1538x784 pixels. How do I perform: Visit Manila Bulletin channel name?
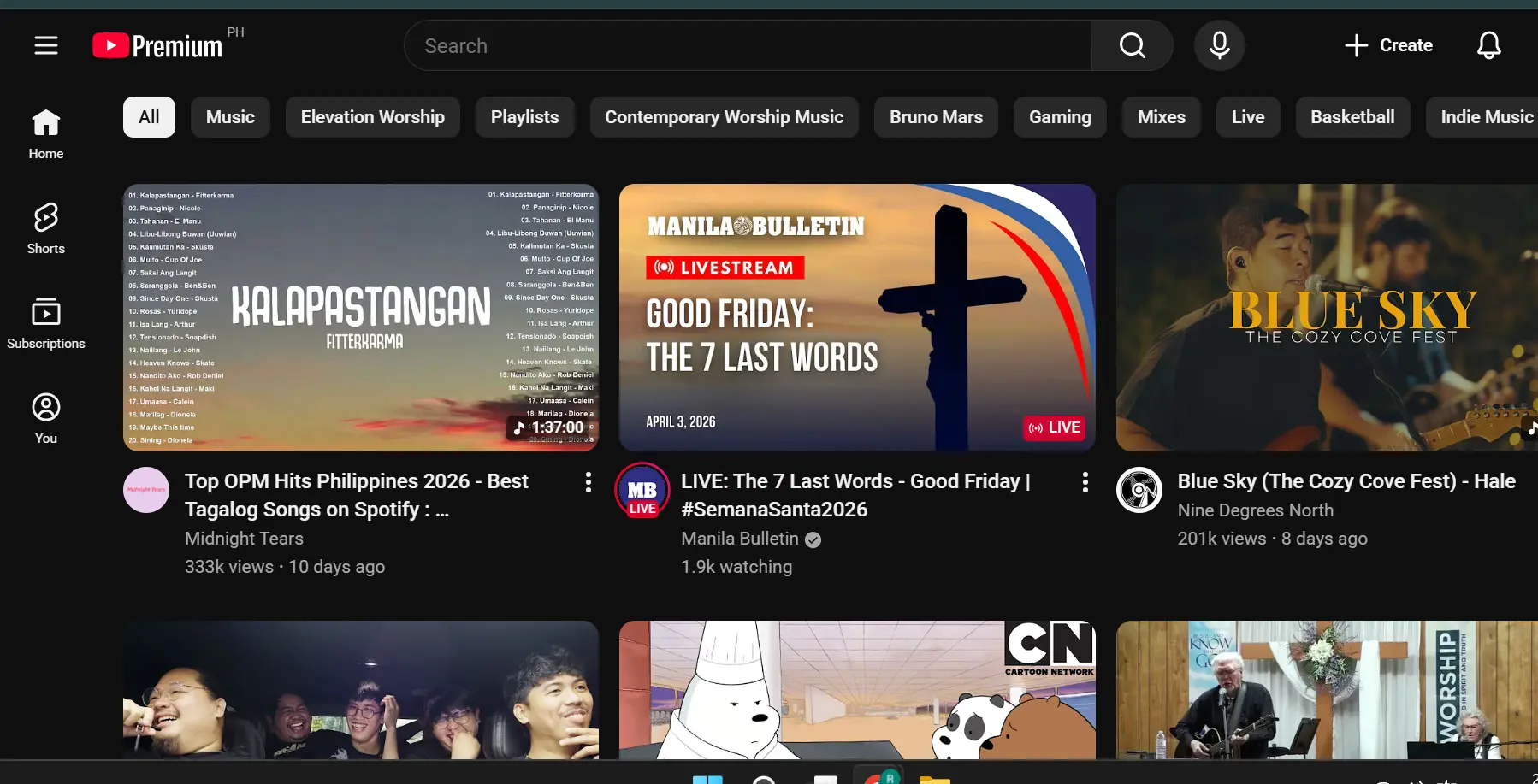pyautogui.click(x=740, y=539)
